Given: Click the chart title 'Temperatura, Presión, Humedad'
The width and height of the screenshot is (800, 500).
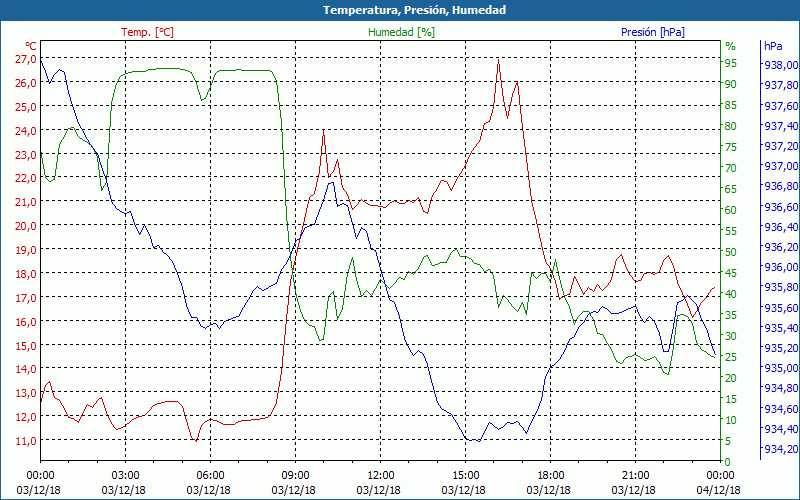Looking at the screenshot, I should [414, 10].
